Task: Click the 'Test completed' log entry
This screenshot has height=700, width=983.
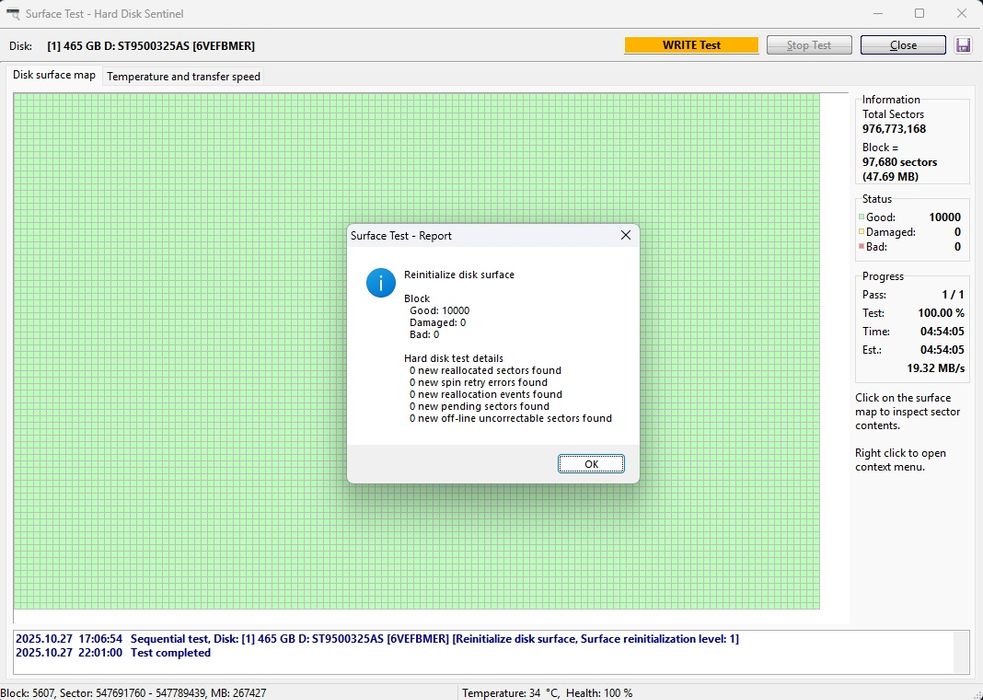Action: [x=171, y=652]
